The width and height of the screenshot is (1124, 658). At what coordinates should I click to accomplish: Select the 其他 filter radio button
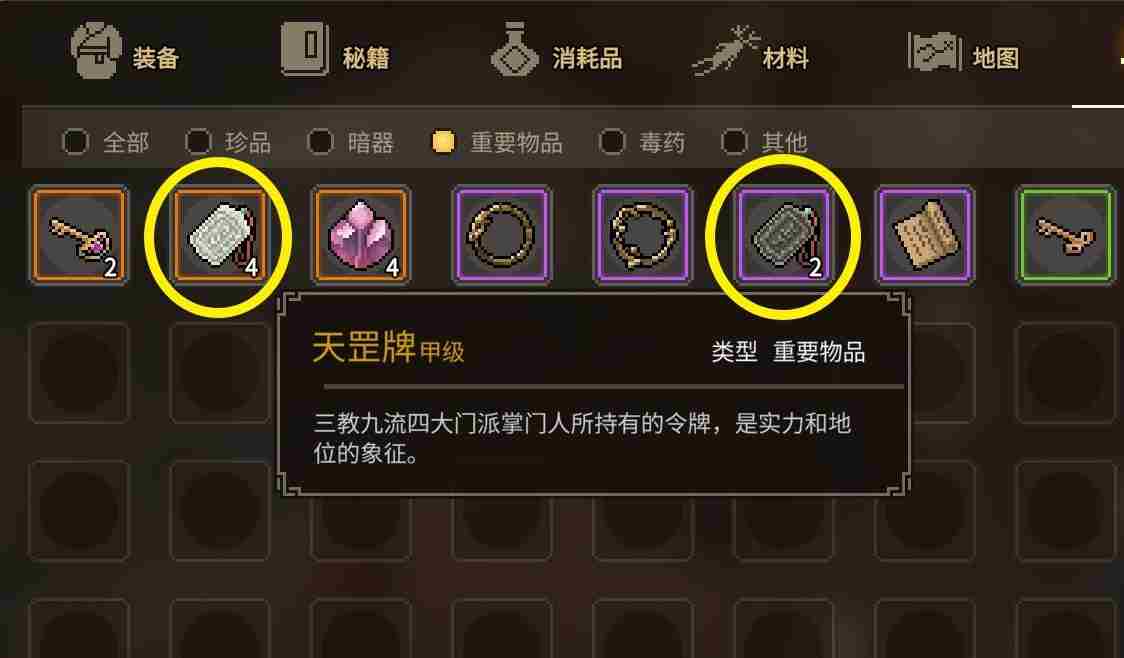coord(734,142)
